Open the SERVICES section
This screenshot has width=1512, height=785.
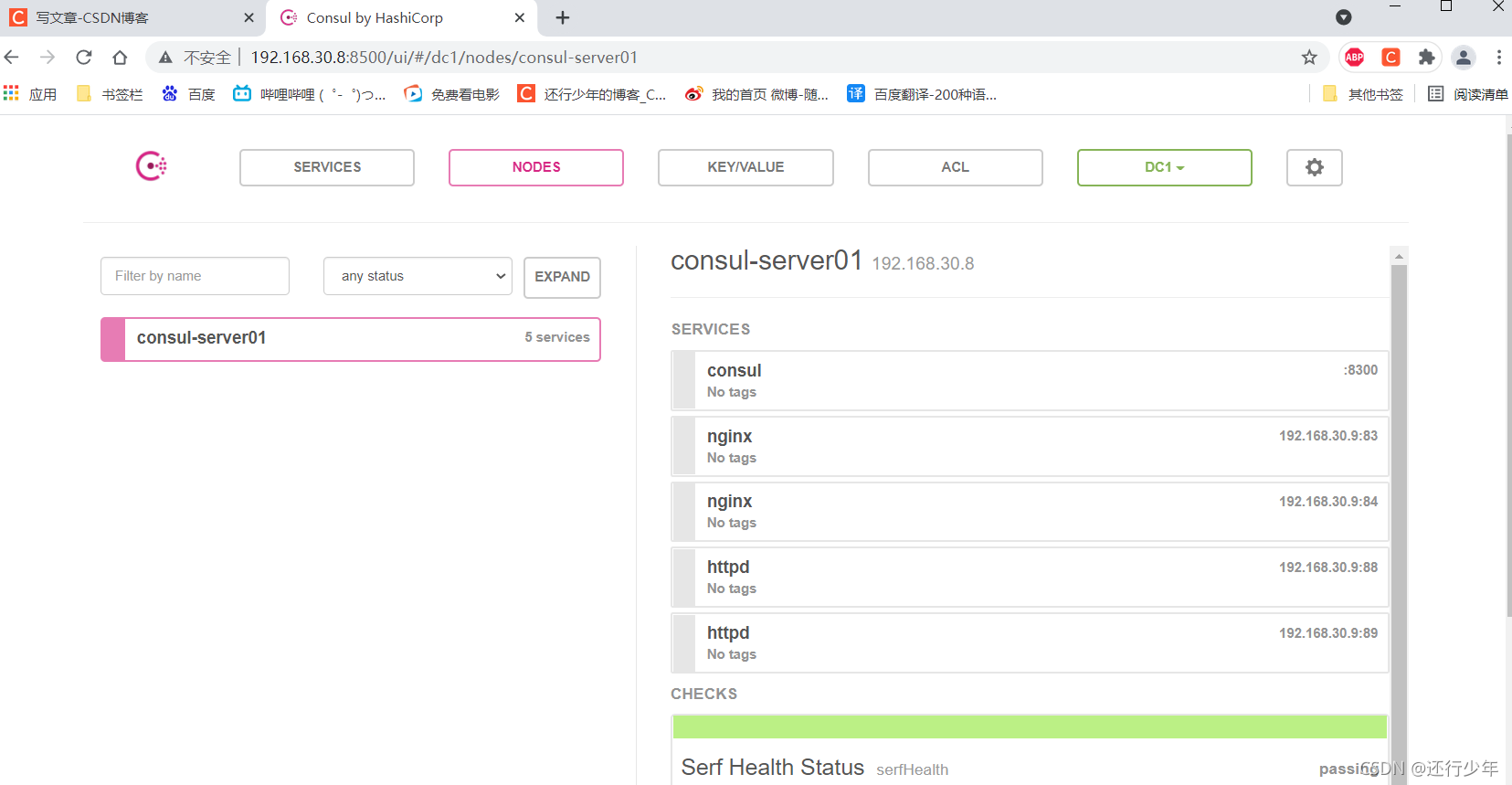click(x=327, y=167)
